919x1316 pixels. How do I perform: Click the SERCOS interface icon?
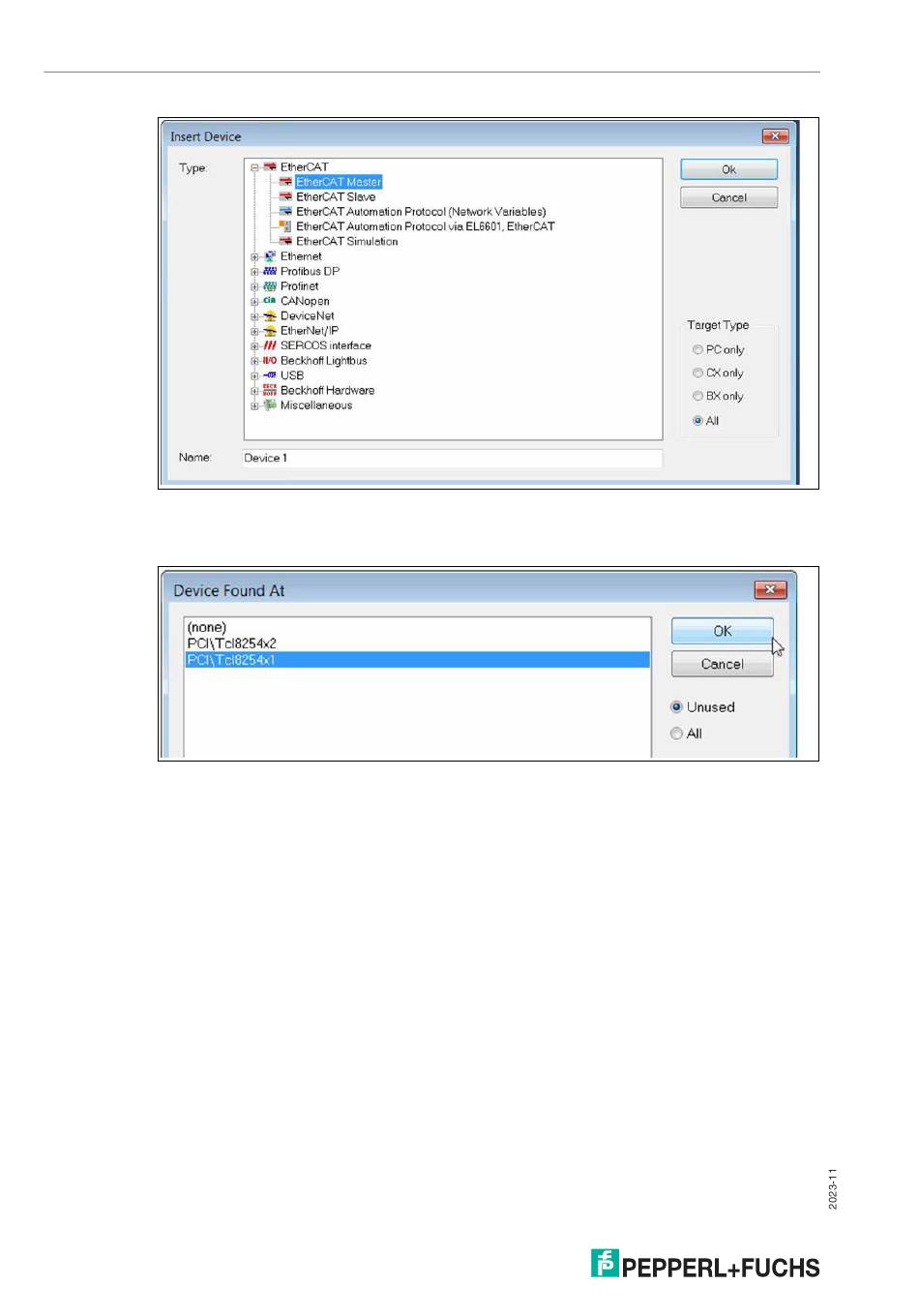click(x=270, y=345)
